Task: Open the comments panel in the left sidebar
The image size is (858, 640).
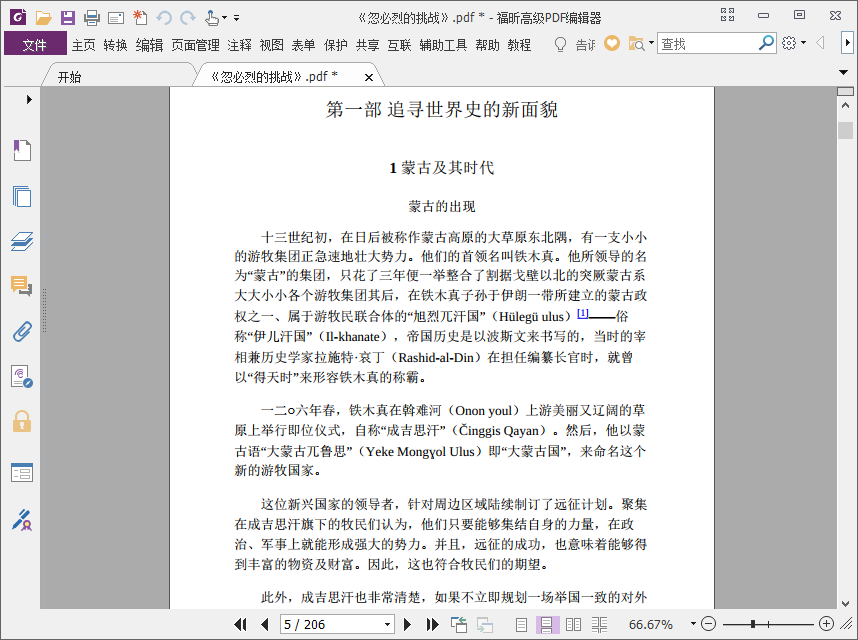Action: pyautogui.click(x=22, y=286)
